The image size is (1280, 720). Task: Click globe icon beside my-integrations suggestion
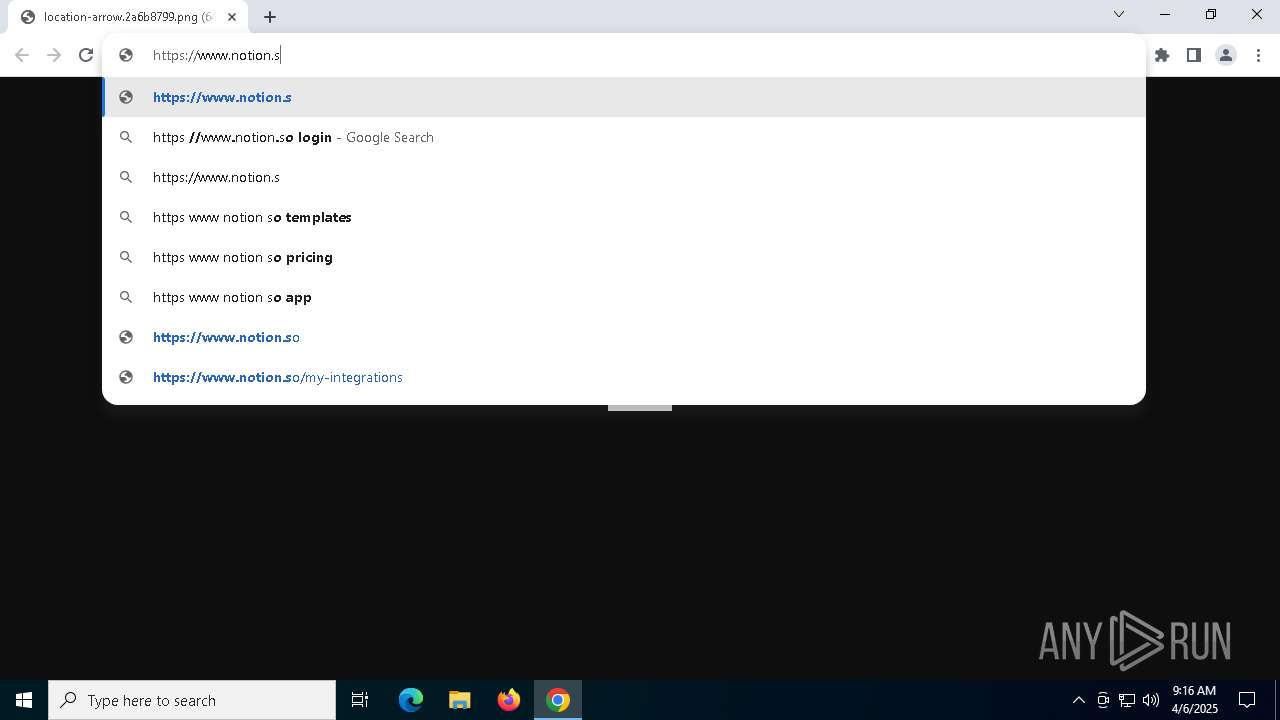[x=126, y=377]
